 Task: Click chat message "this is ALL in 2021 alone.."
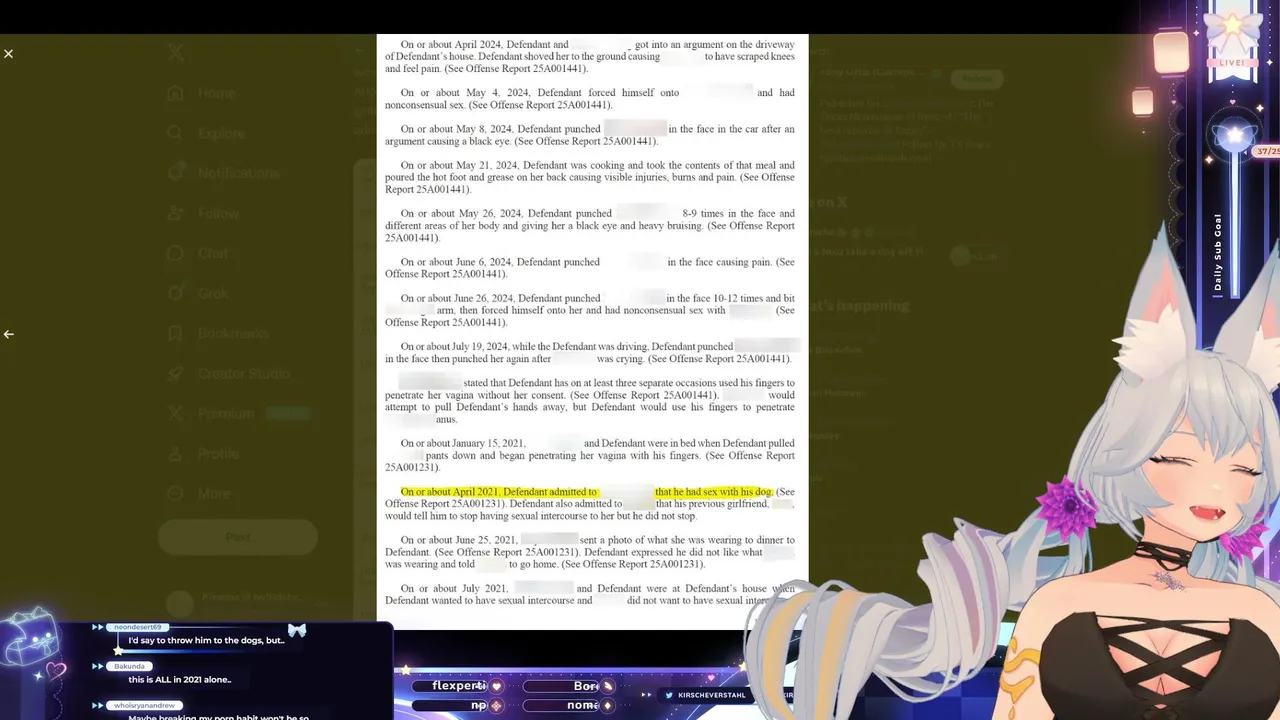(x=180, y=680)
